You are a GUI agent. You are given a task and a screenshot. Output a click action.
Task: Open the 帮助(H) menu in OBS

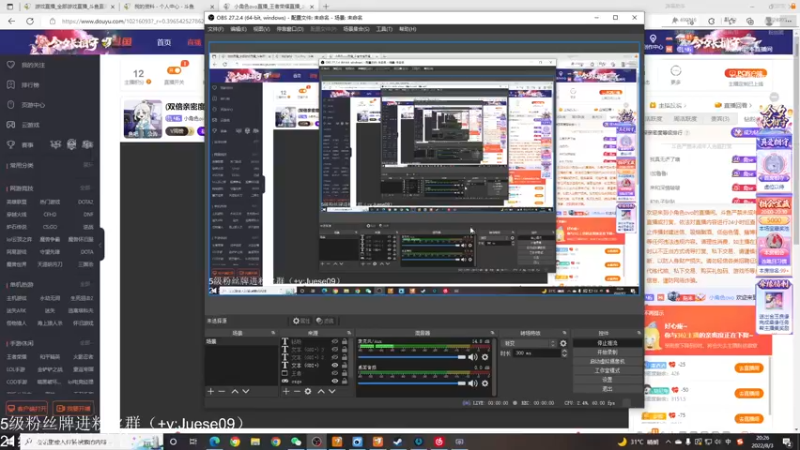pos(408,29)
